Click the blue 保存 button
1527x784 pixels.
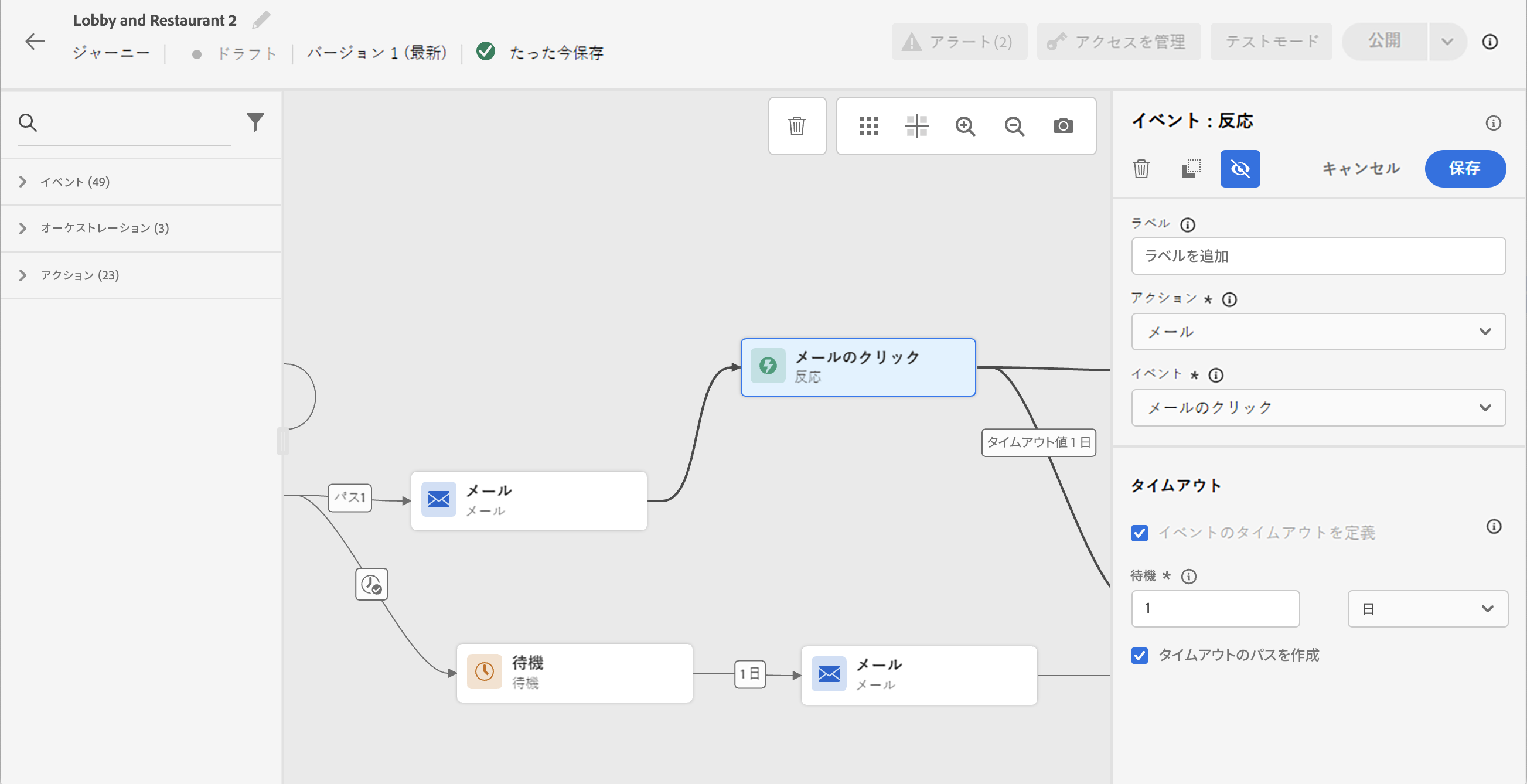coord(1464,169)
